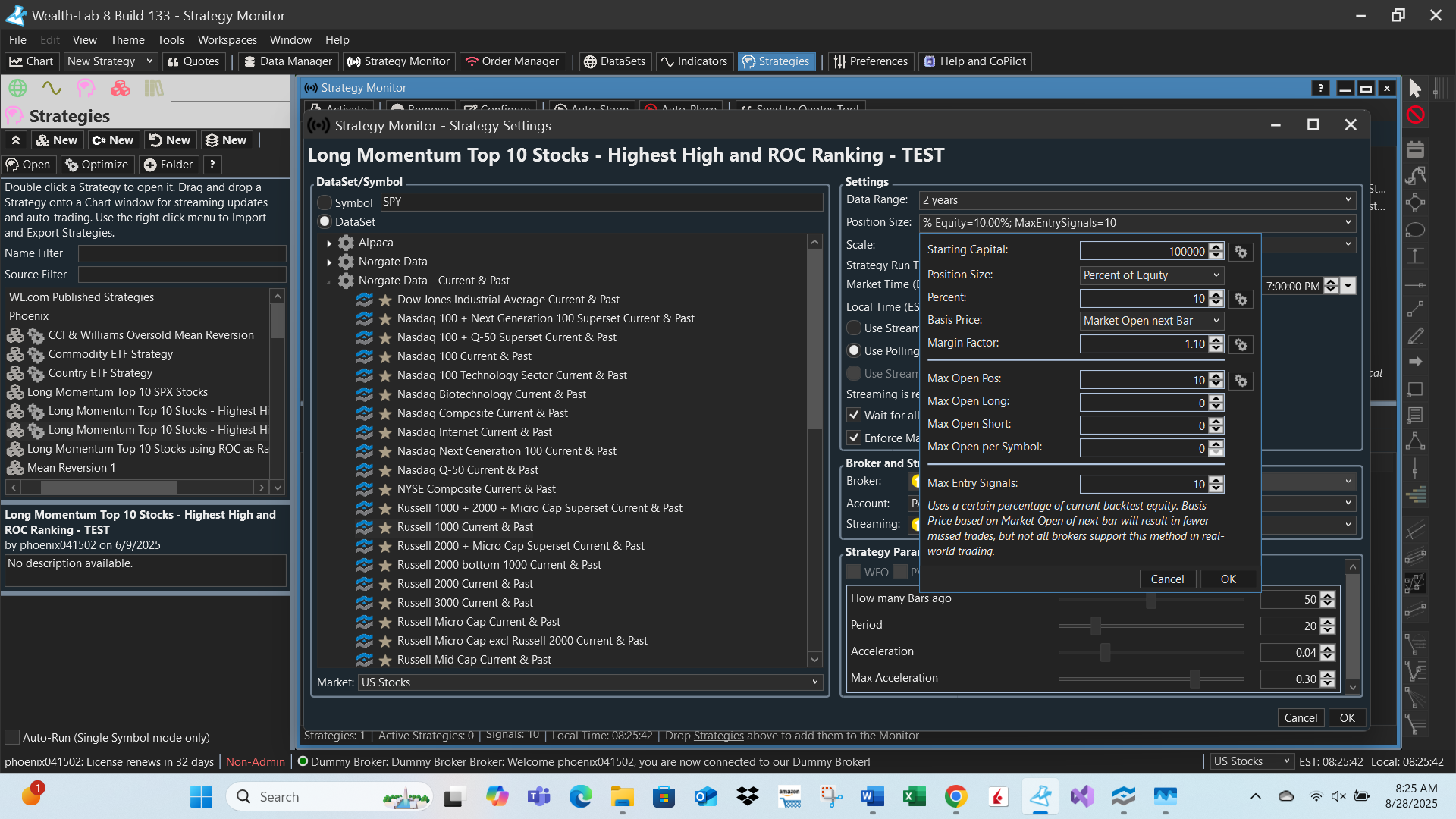Click the Symbol text field containing SPY
This screenshot has width=1456, height=819.
[601, 202]
